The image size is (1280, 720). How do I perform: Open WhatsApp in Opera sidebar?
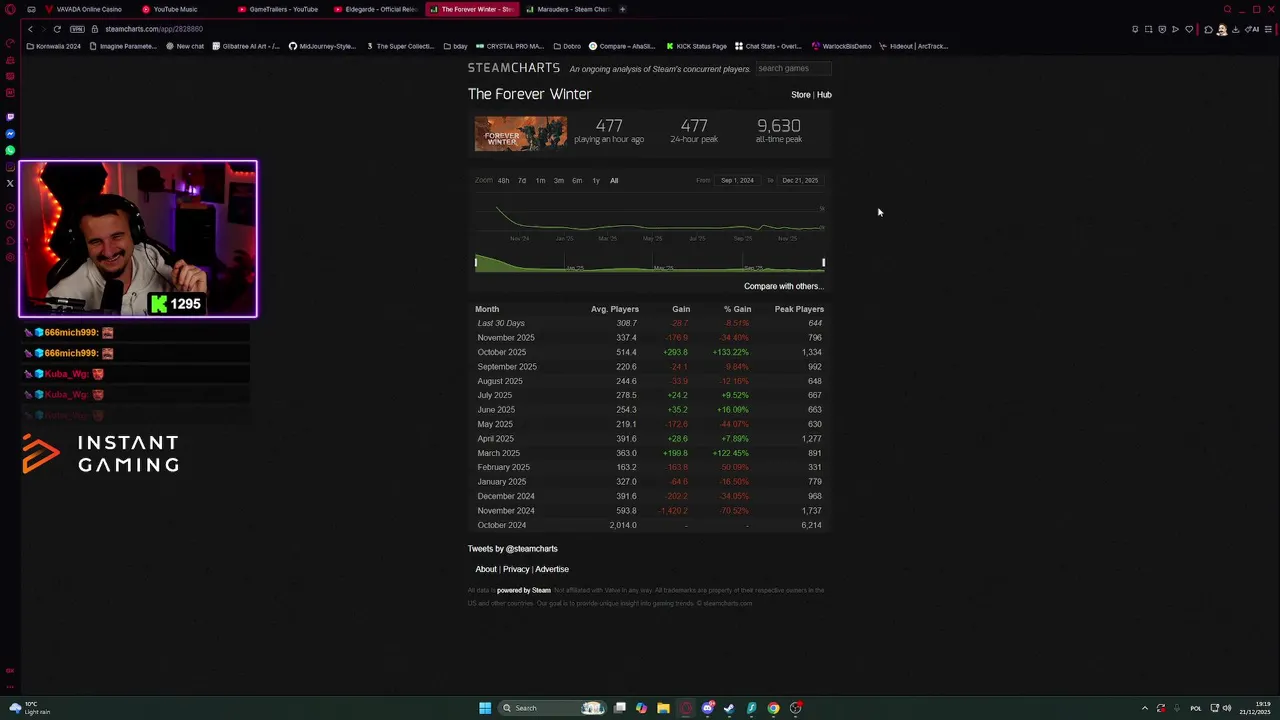[x=10, y=150]
